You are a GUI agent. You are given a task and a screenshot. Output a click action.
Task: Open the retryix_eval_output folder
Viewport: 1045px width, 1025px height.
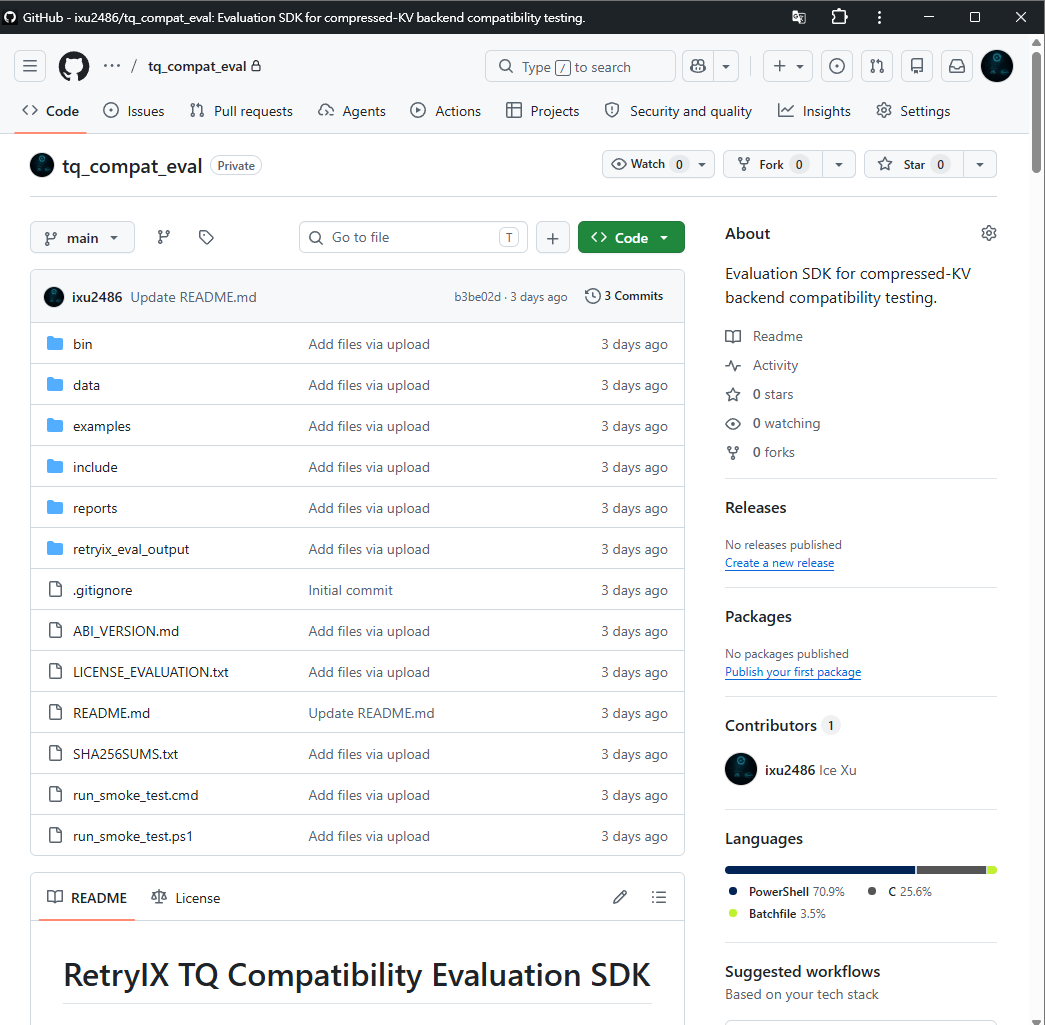131,549
